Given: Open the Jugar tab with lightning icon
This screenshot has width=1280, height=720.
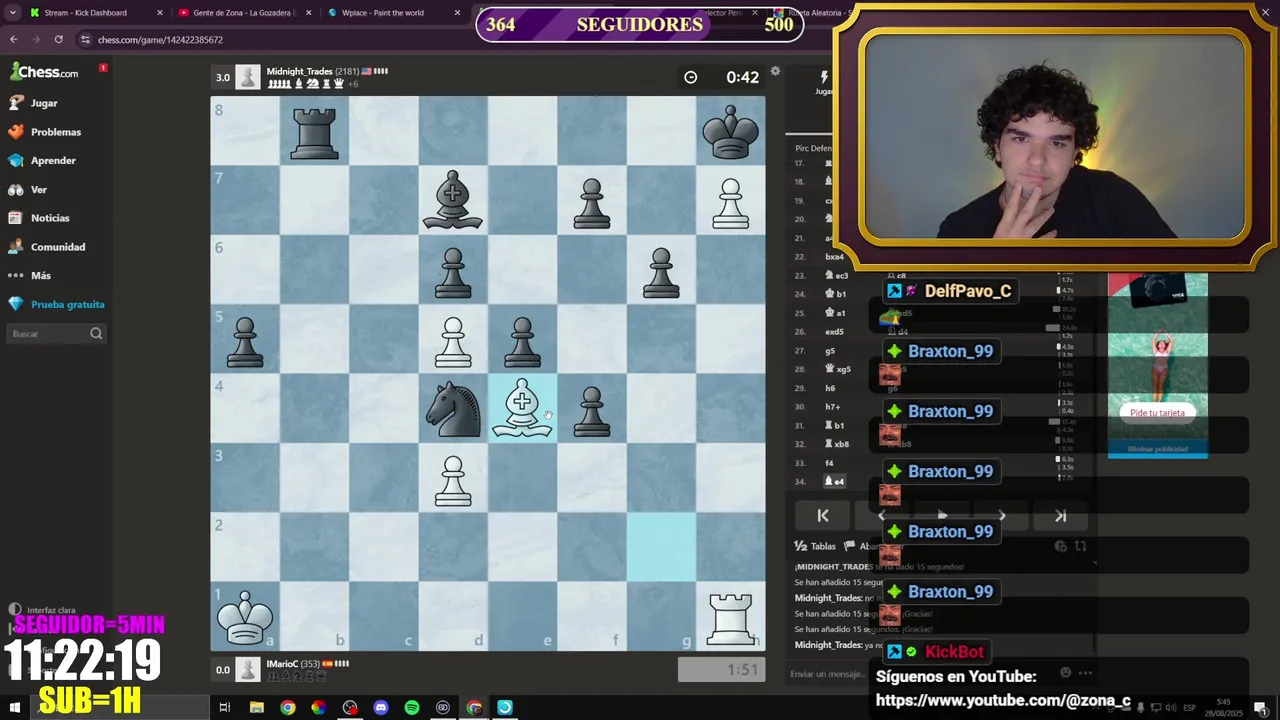Looking at the screenshot, I should point(824,82).
